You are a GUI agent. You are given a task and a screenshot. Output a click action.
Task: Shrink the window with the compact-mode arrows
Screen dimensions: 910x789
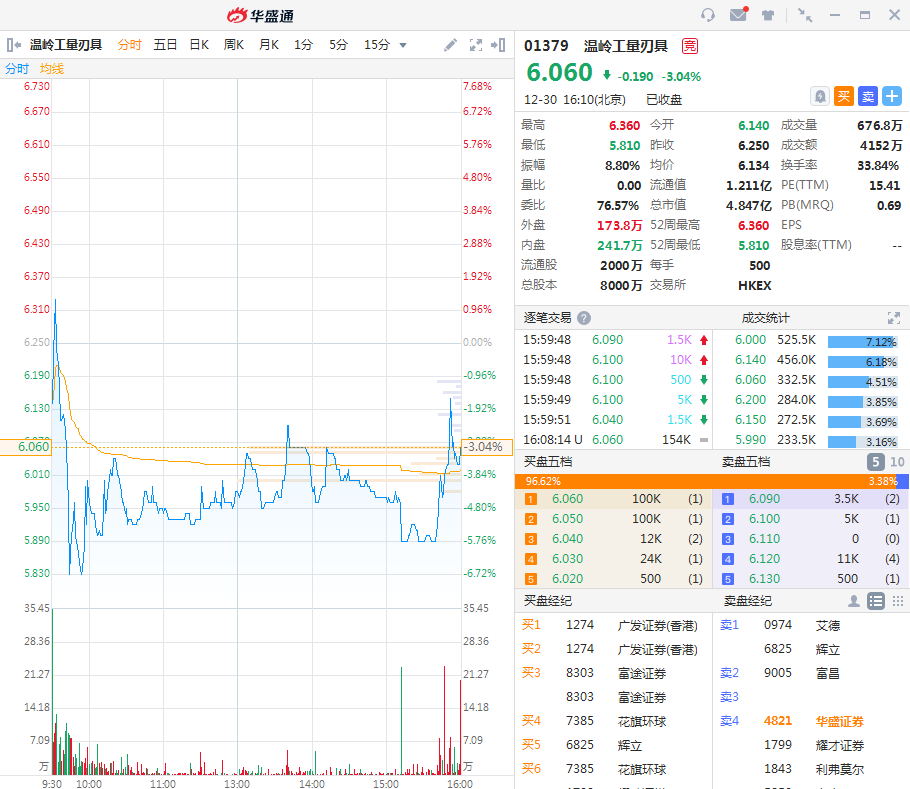(805, 15)
